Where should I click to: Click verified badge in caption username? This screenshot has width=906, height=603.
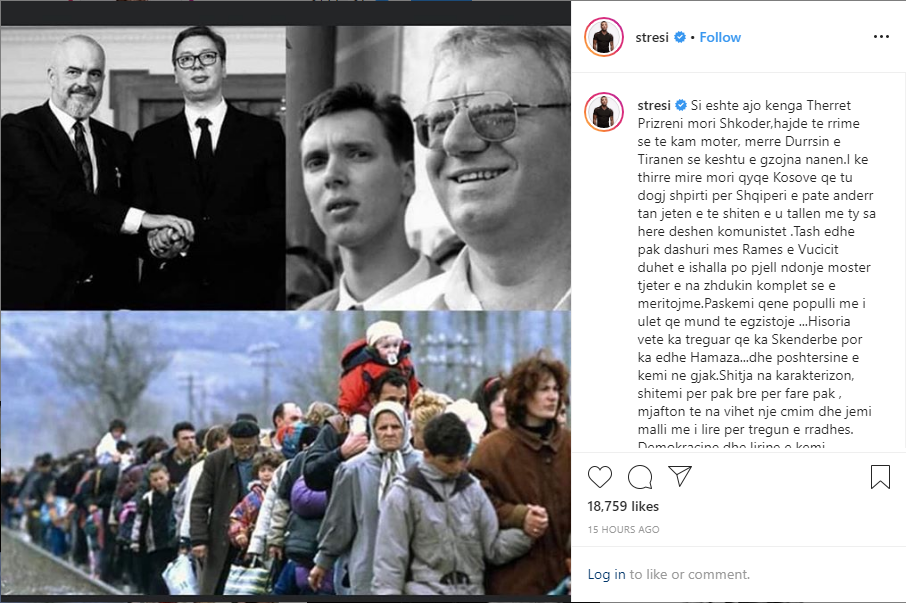681,105
